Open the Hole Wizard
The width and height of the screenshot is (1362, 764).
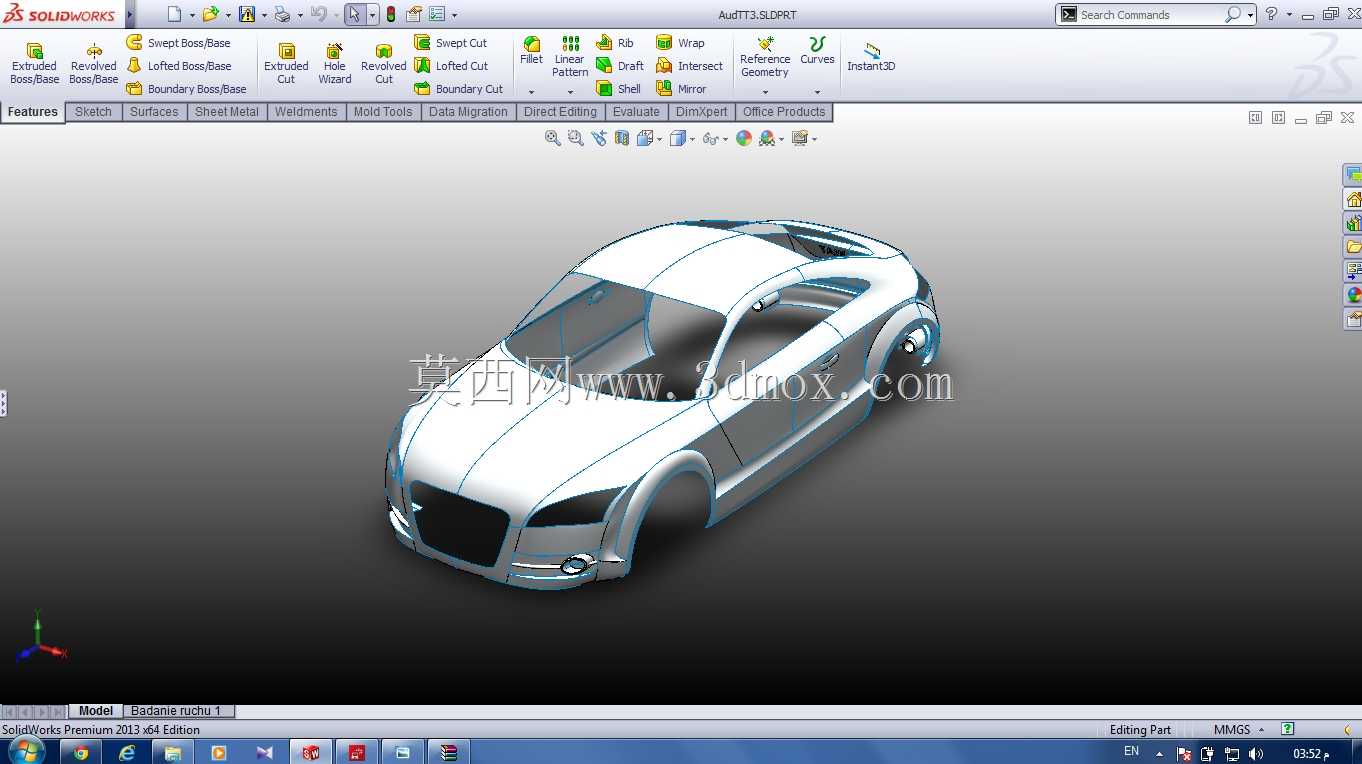(x=335, y=64)
